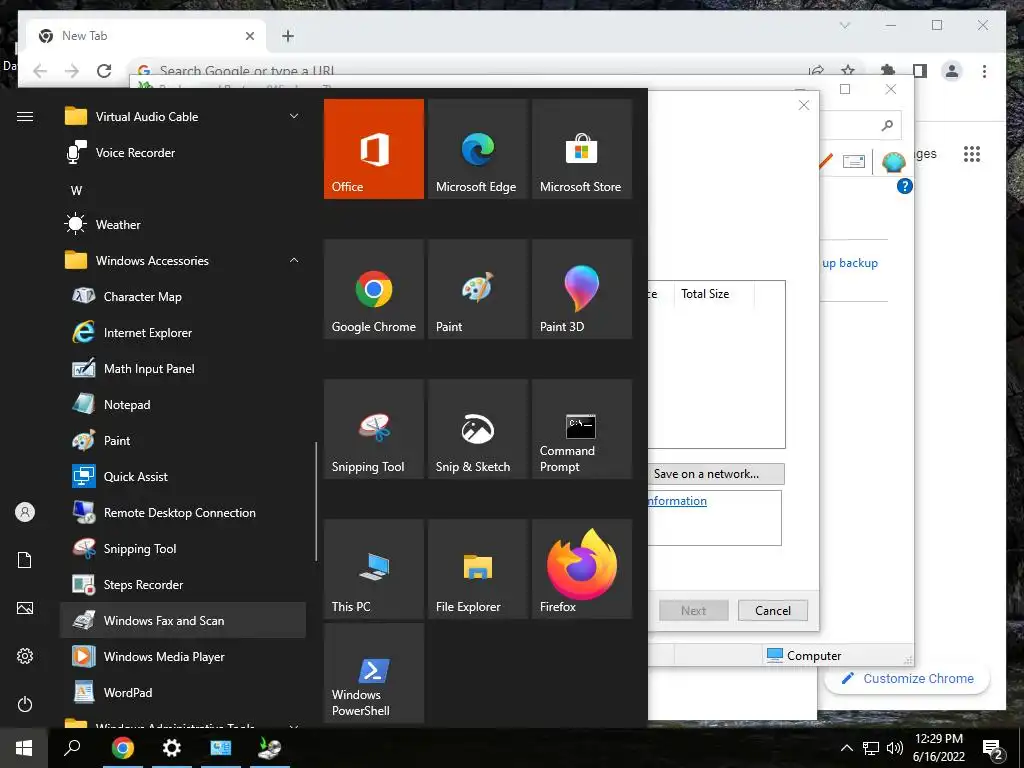Click Cancel in the backup dialog
This screenshot has width=1024, height=768.
tap(773, 611)
